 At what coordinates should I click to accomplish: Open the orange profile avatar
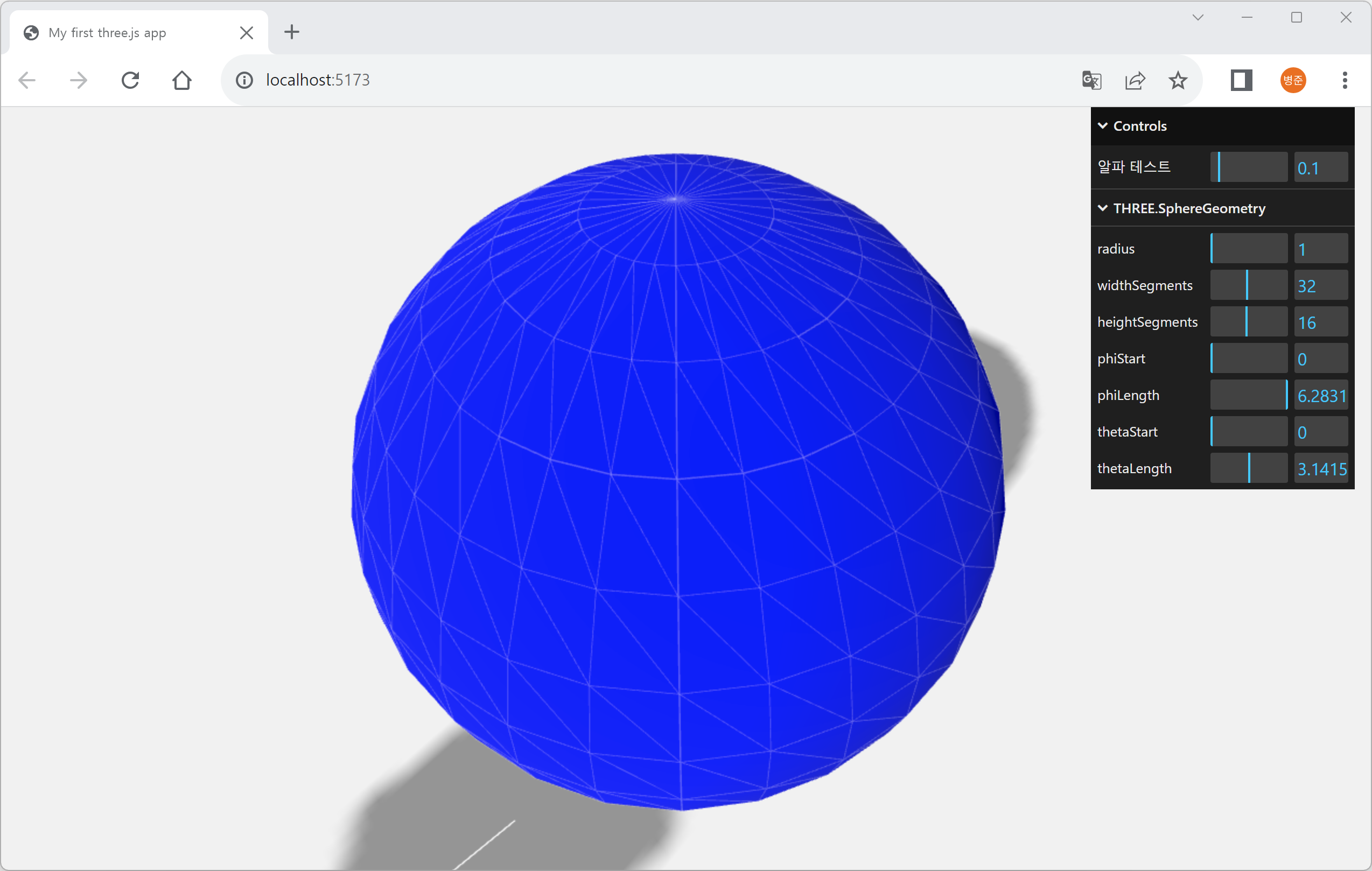[x=1293, y=80]
